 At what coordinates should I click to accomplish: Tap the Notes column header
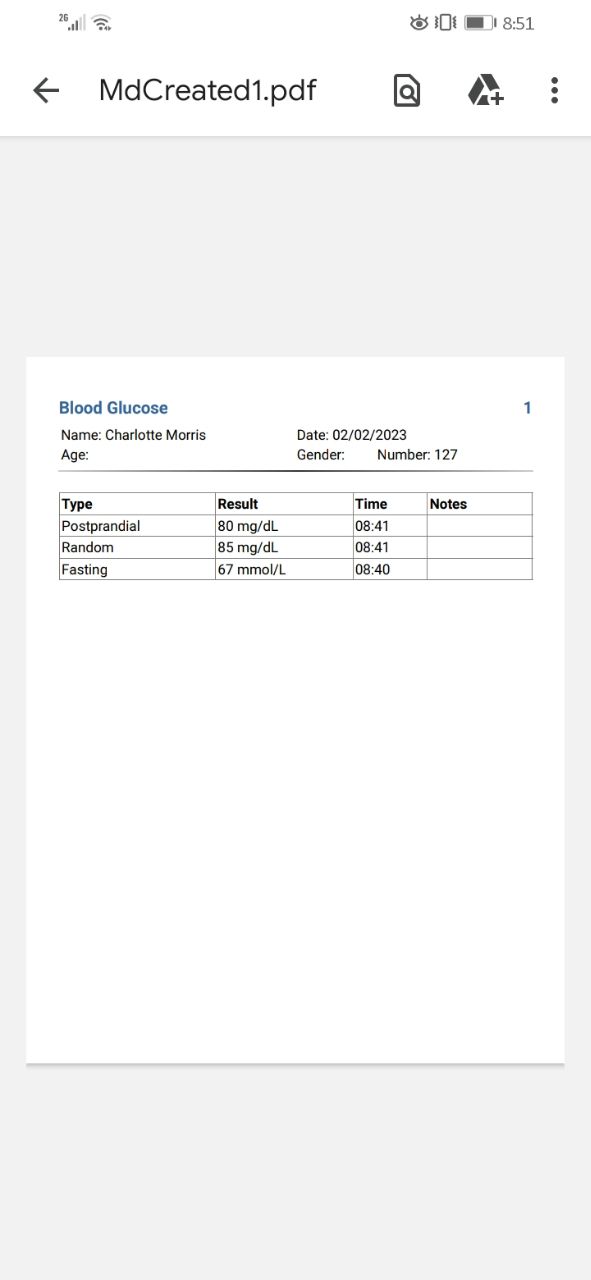(x=480, y=504)
